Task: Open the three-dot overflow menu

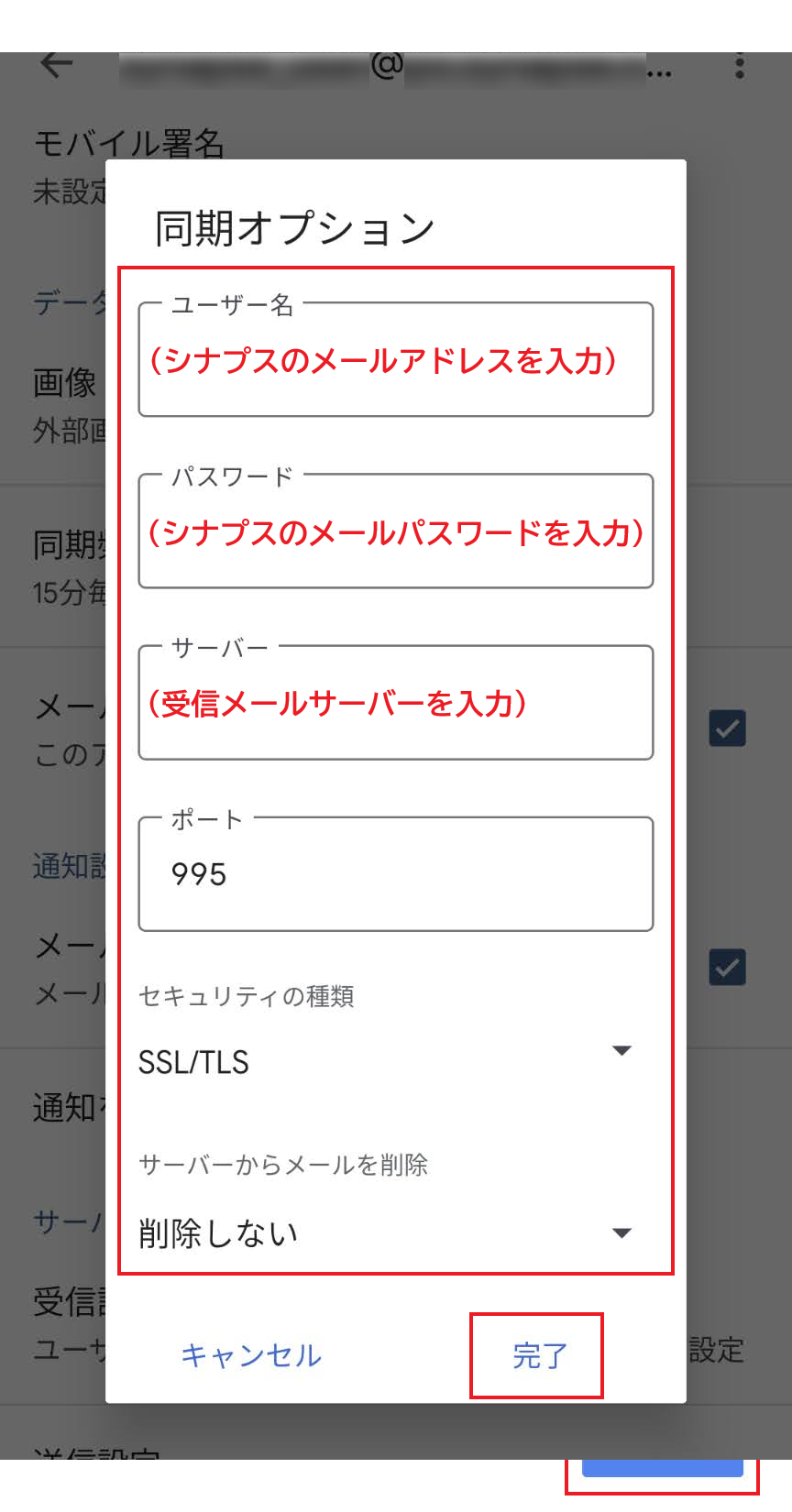Action: (x=739, y=67)
